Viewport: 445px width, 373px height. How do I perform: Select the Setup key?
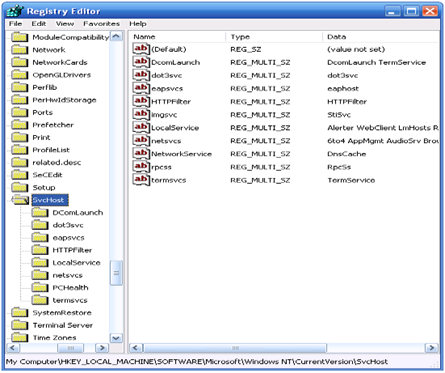pyautogui.click(x=44, y=187)
